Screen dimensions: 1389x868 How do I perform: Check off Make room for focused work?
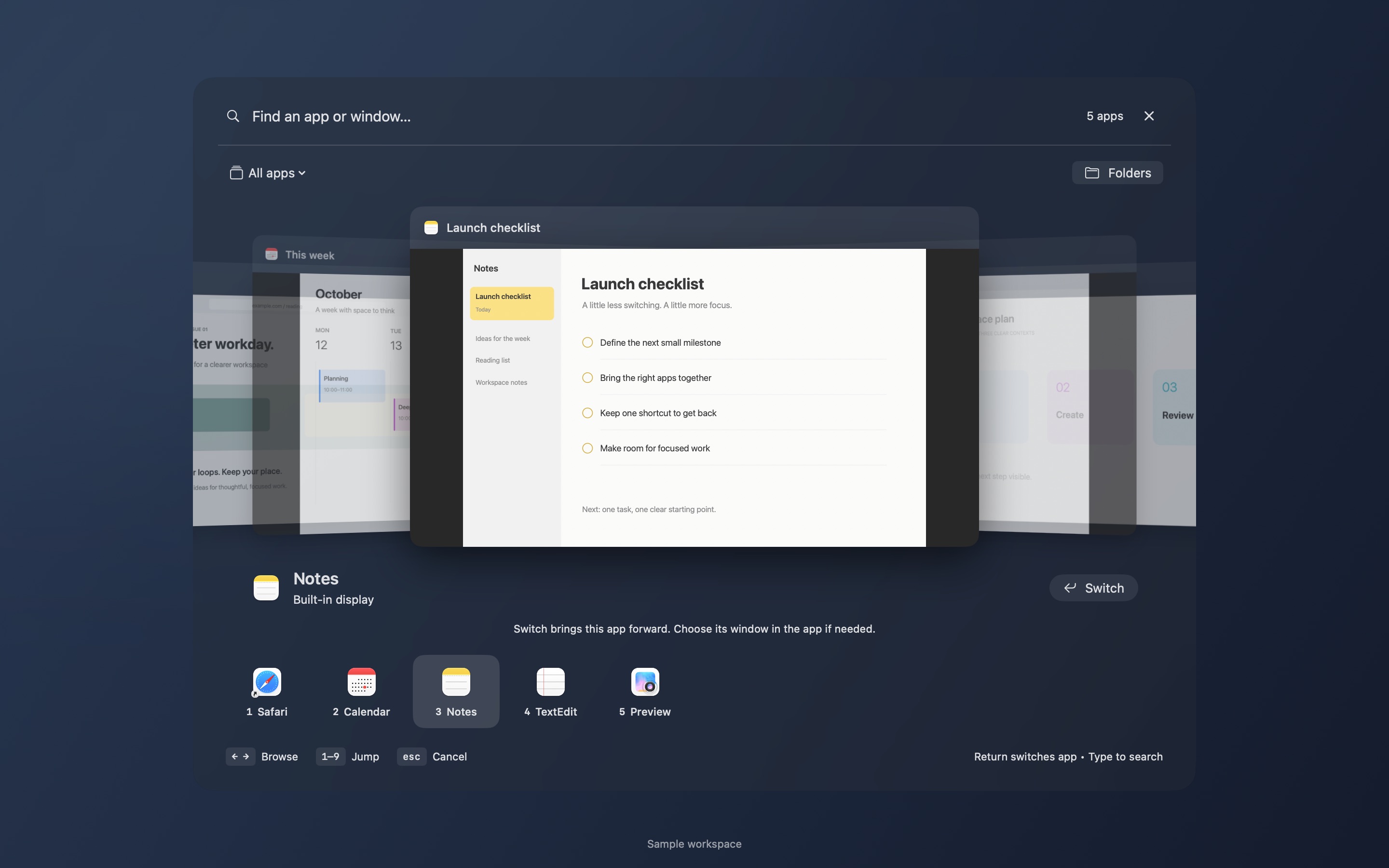(587, 448)
